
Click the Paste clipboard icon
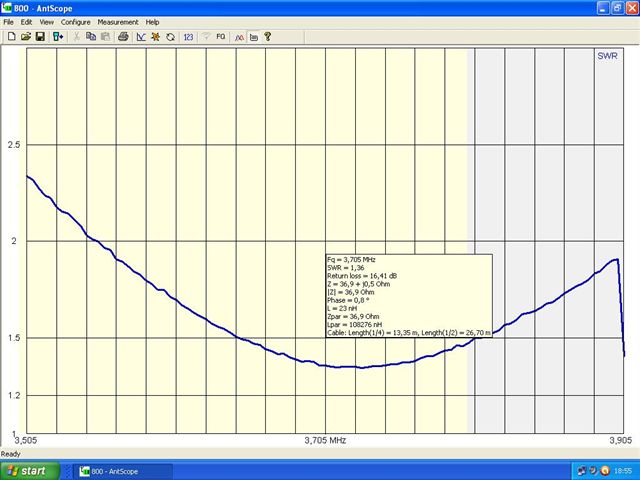105,37
